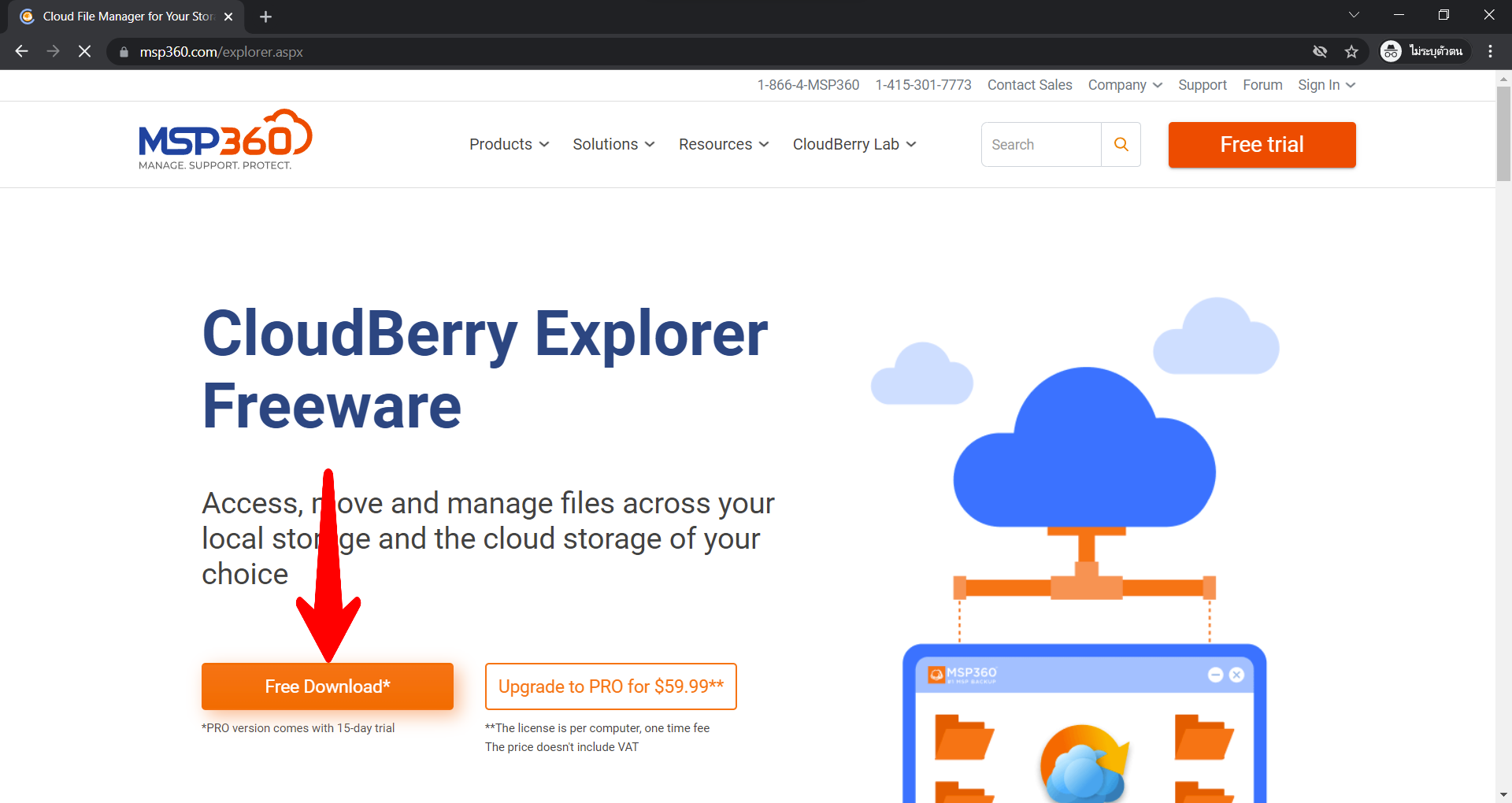Image resolution: width=1512 pixels, height=803 pixels.
Task: Open the tab search dropdown arrow
Action: (1354, 15)
